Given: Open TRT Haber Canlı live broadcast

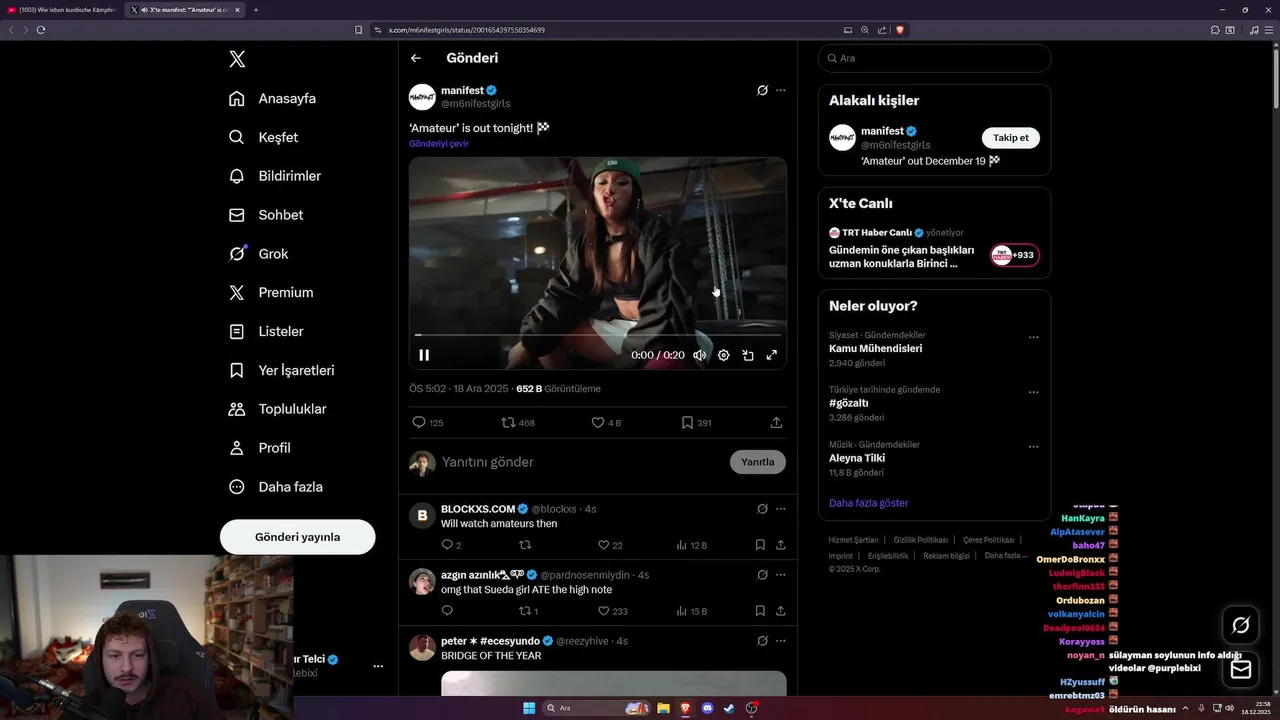Looking at the screenshot, I should 934,248.
